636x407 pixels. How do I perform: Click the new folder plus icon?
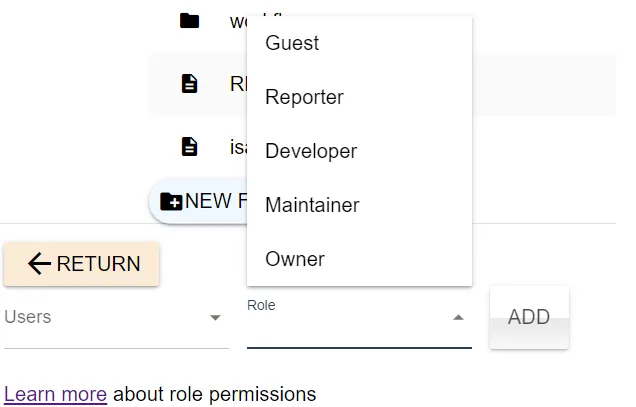(x=171, y=201)
